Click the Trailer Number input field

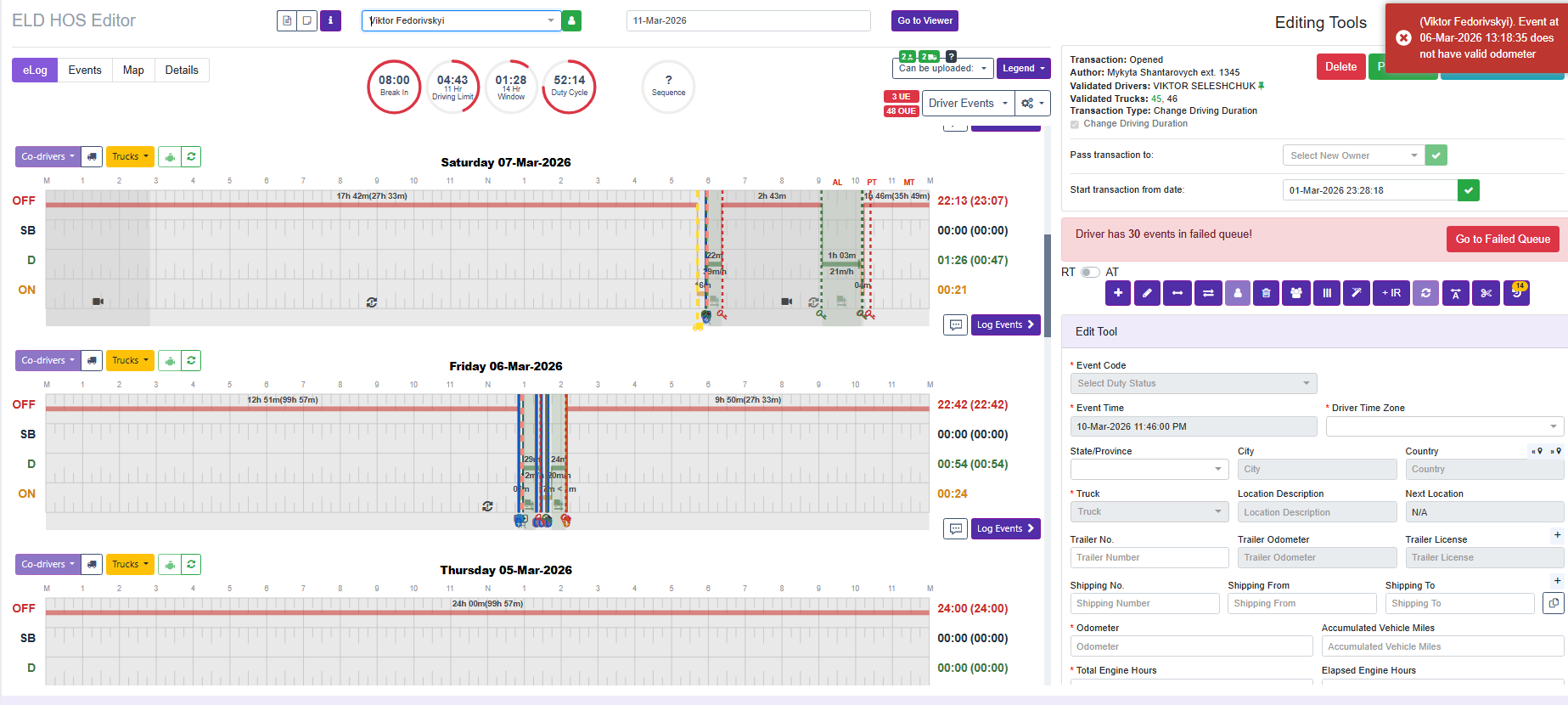[1149, 557]
